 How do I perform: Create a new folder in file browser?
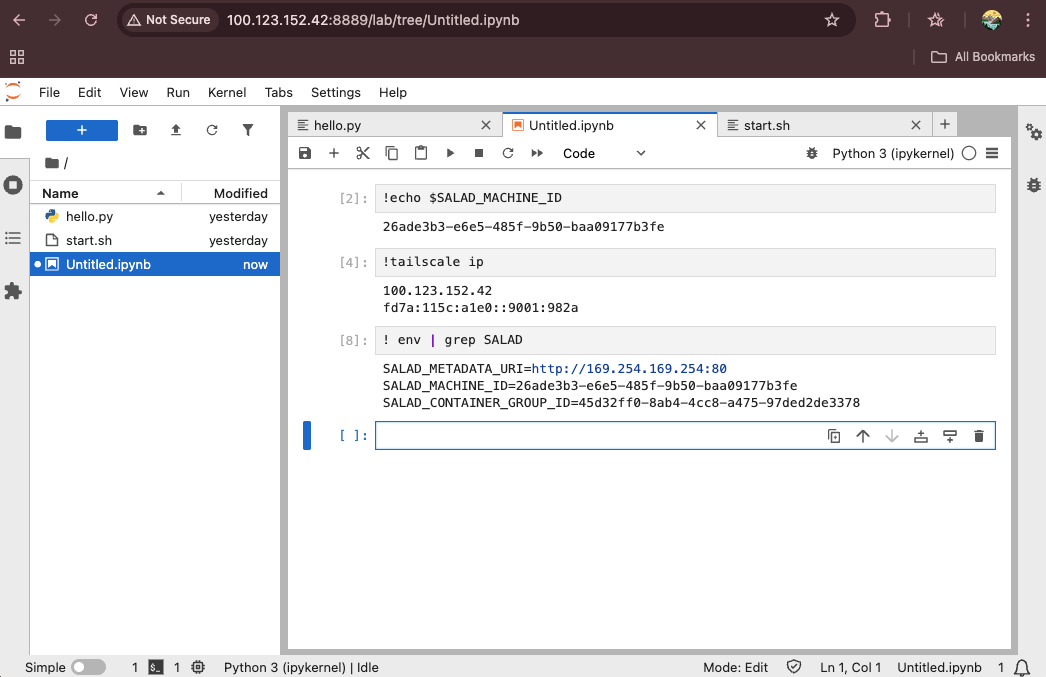coord(140,130)
